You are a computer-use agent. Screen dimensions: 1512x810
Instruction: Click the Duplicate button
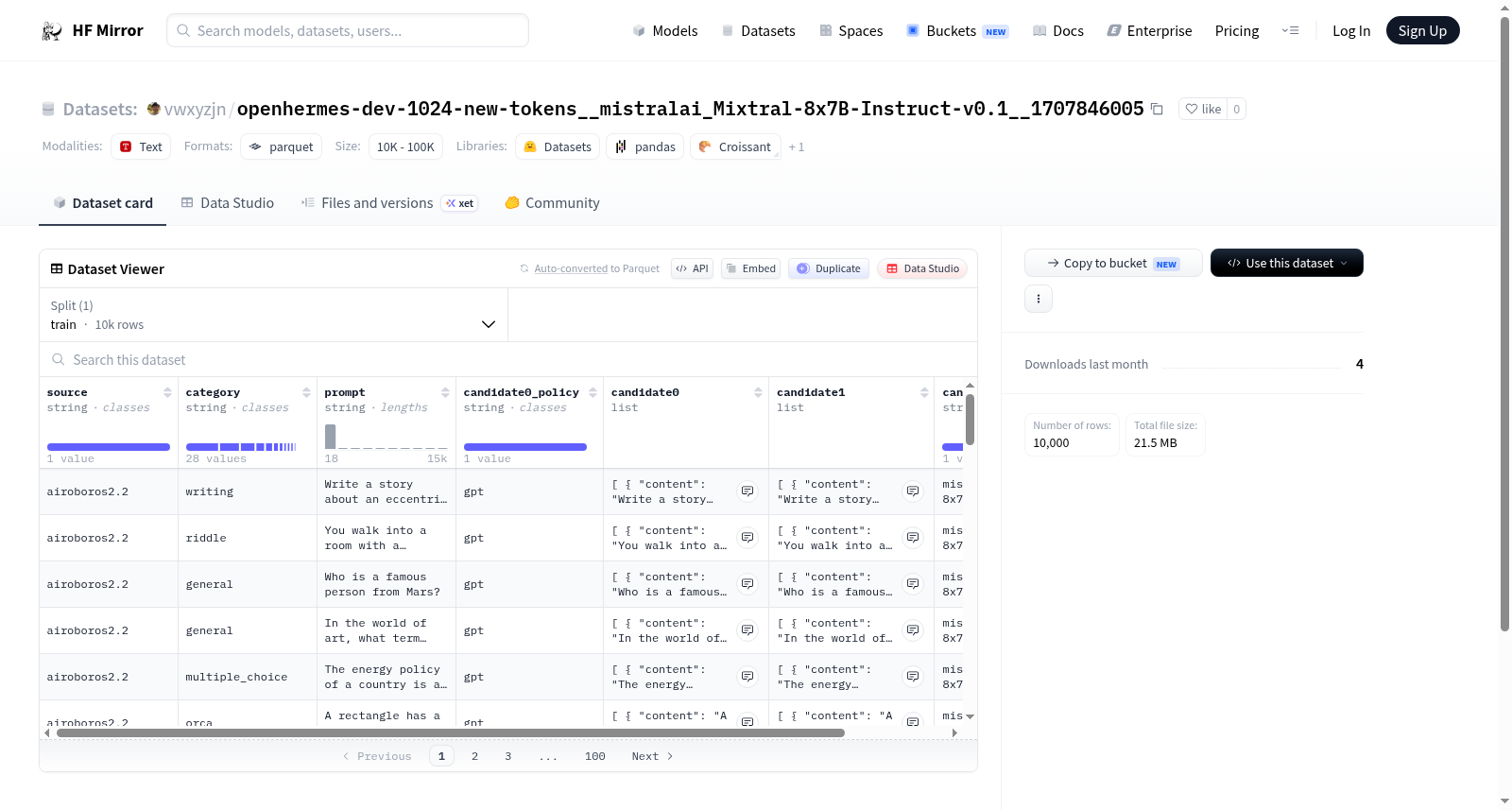coord(829,268)
